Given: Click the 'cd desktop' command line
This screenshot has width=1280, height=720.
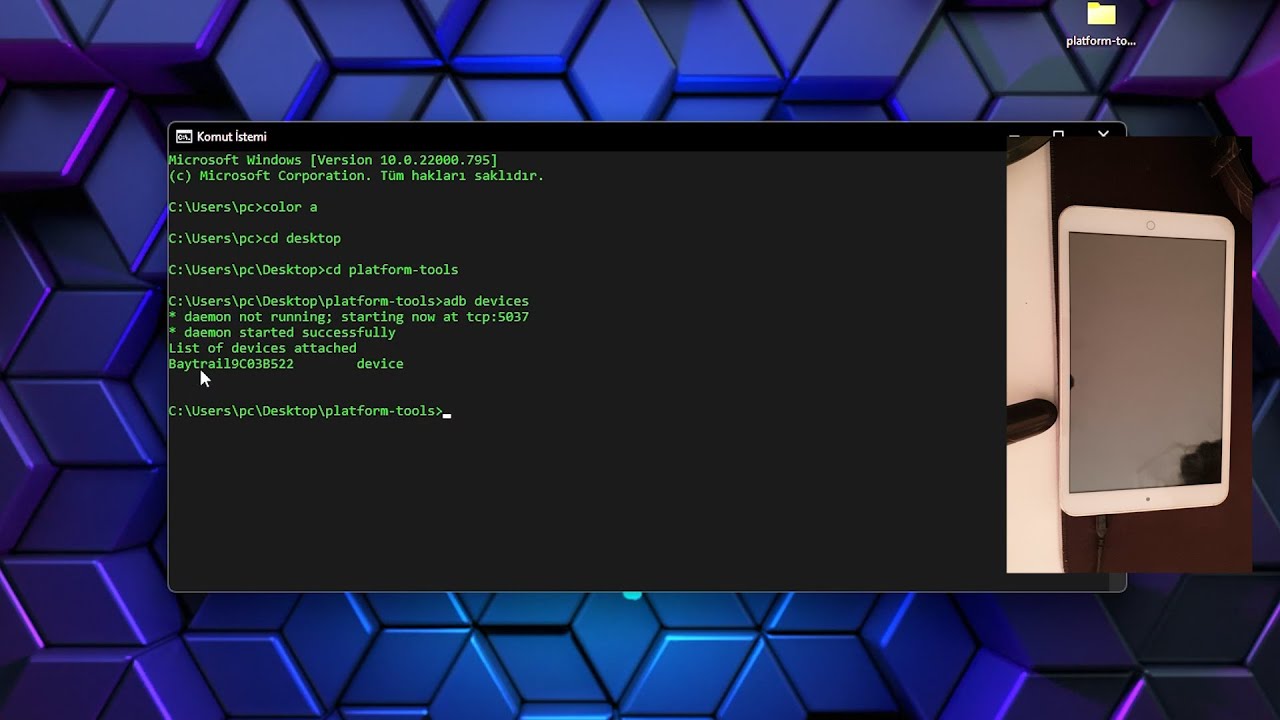Looking at the screenshot, I should (x=254, y=239).
